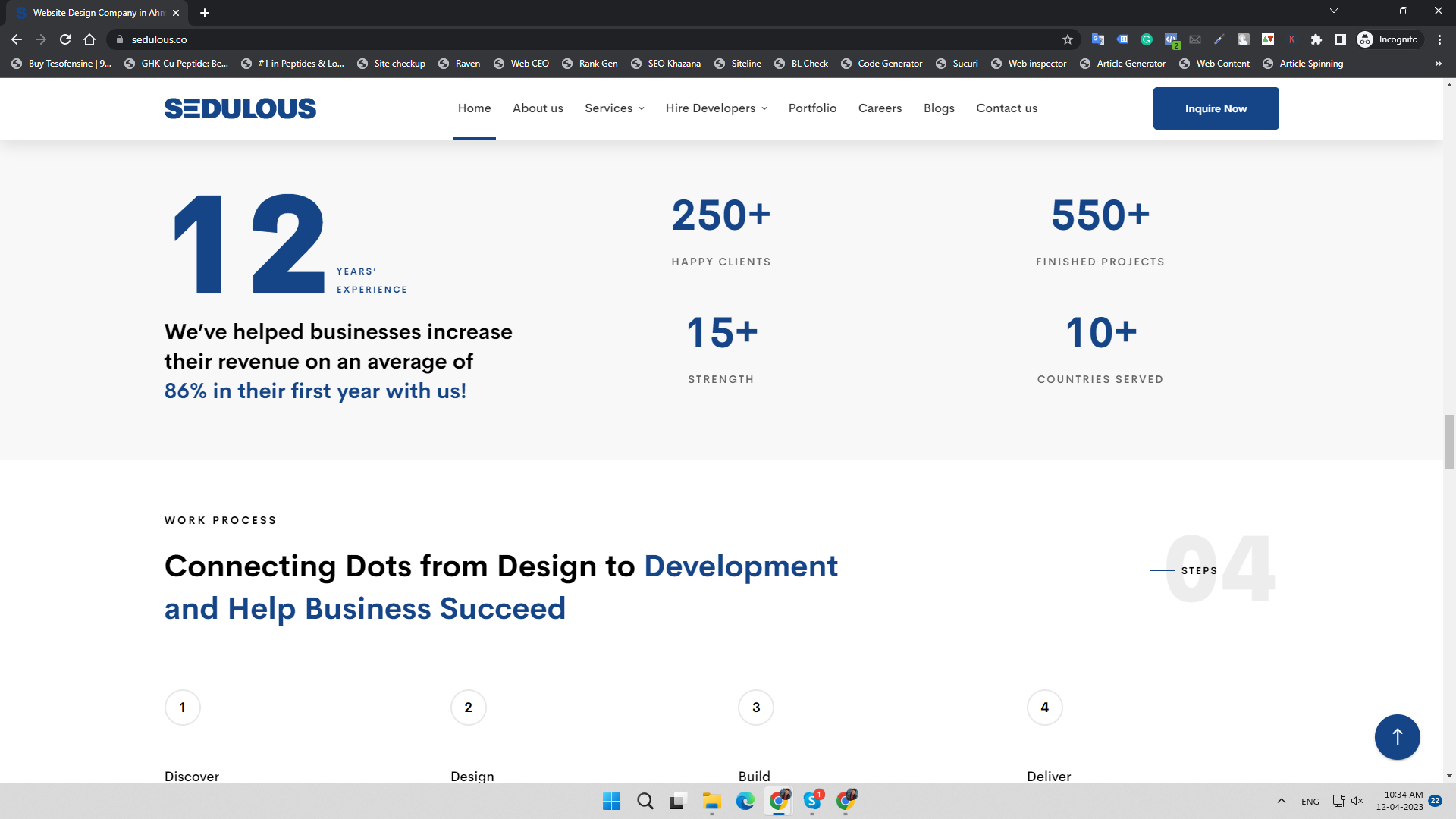1456x819 pixels.
Task: Show hidden bookmarks with double chevron
Action: (x=1438, y=64)
